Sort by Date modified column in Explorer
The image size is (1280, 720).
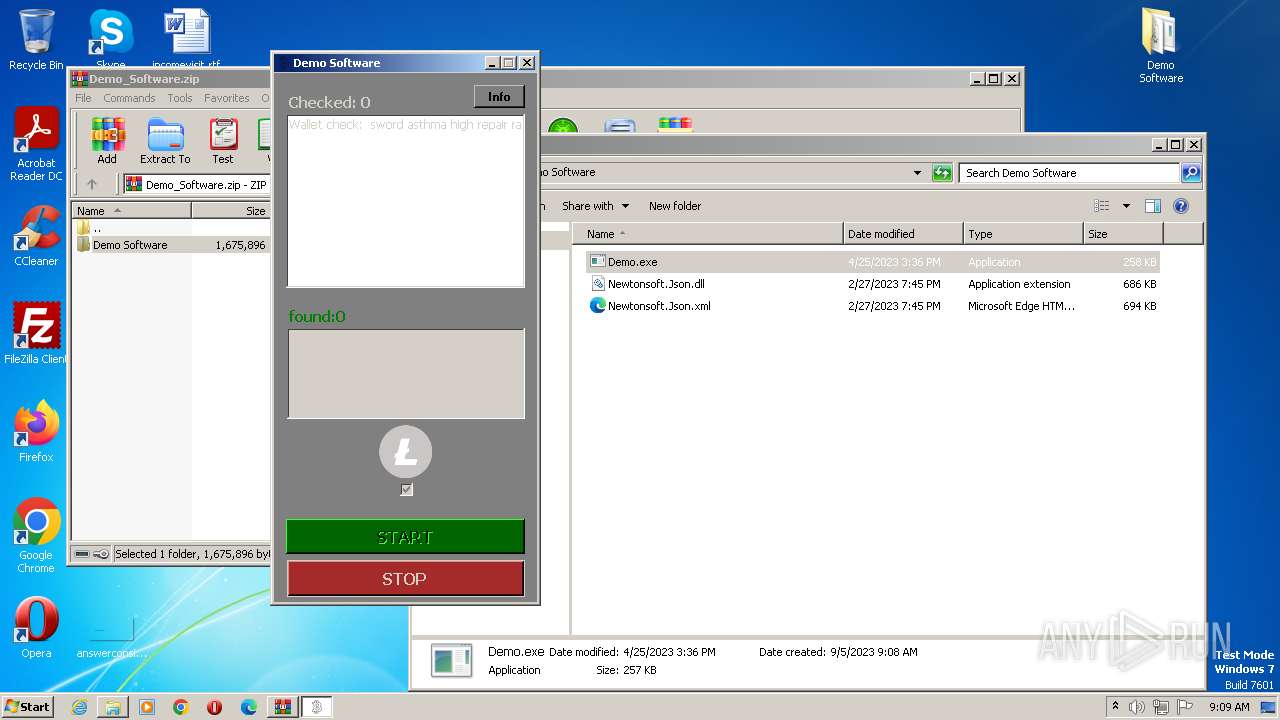coord(903,234)
